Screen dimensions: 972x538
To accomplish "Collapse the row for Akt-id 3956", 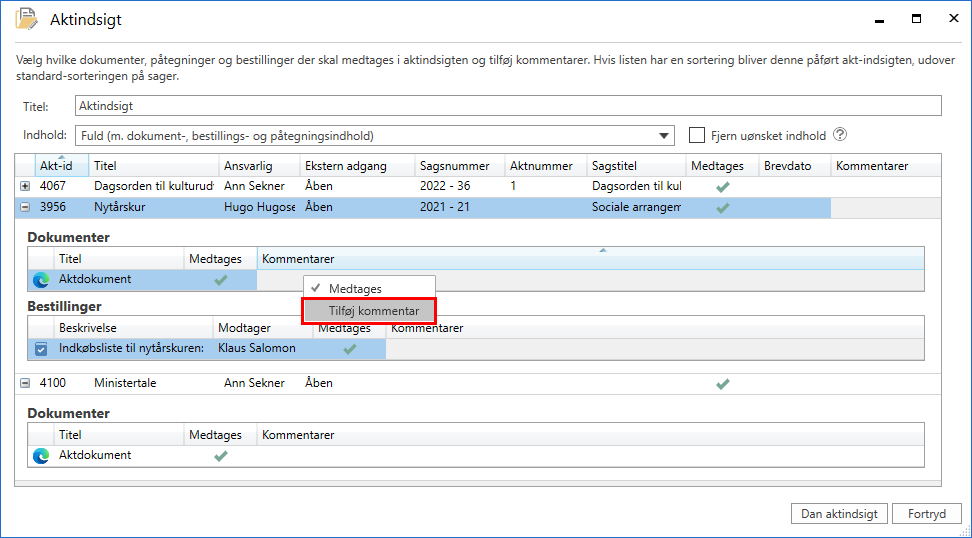I will pyautogui.click(x=25, y=208).
